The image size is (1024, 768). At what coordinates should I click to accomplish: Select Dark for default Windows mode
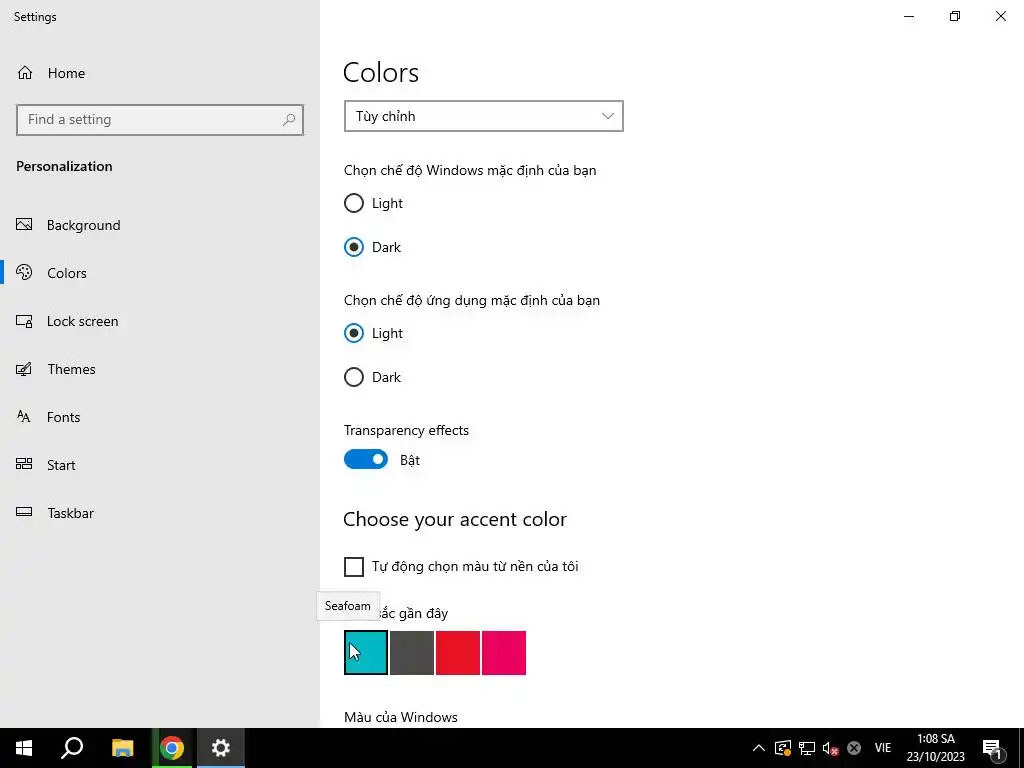[x=354, y=248]
